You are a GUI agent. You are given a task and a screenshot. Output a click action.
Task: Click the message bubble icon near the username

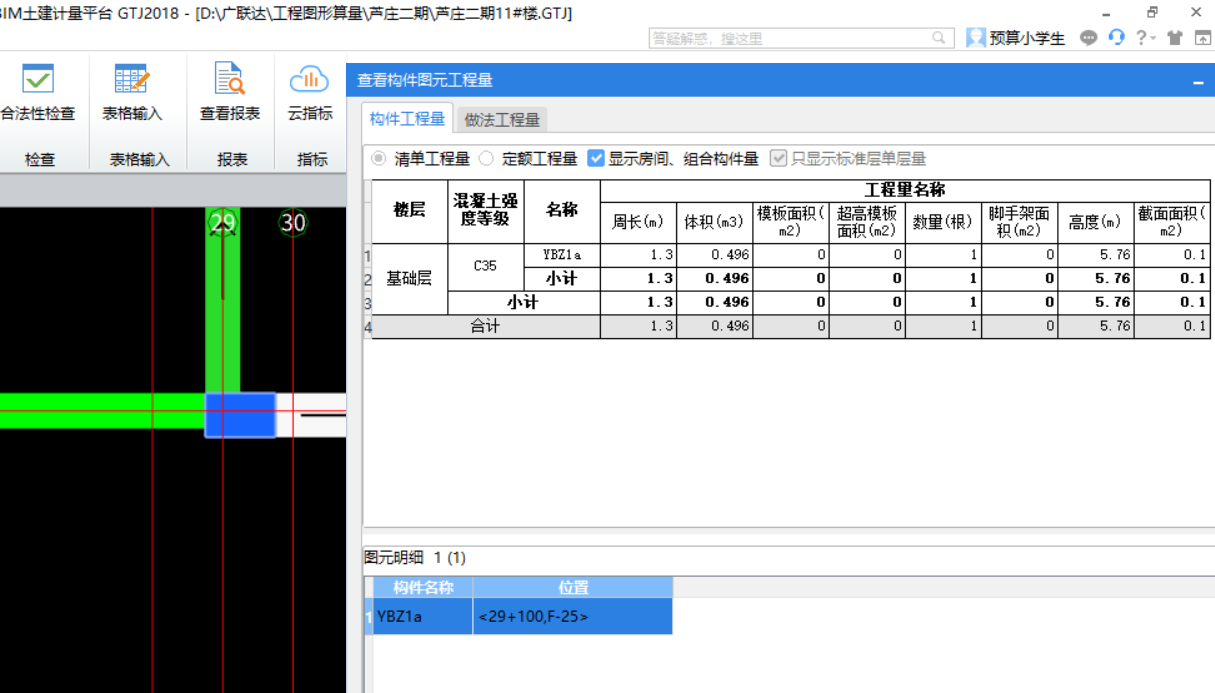click(1089, 38)
